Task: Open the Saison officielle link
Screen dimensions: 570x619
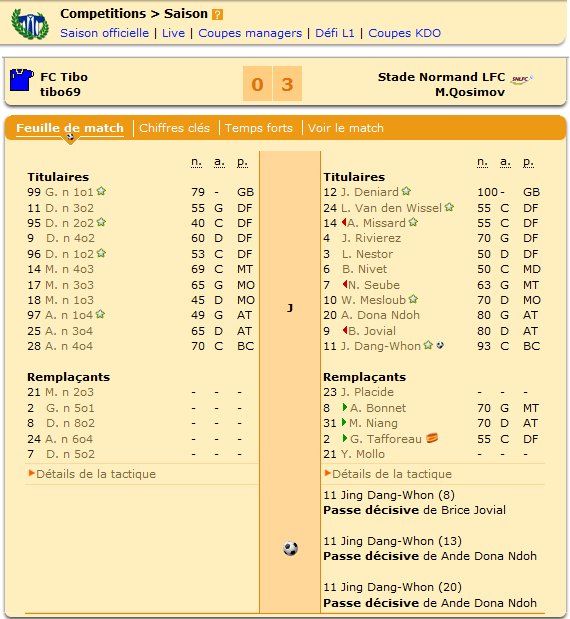Action: coord(105,33)
